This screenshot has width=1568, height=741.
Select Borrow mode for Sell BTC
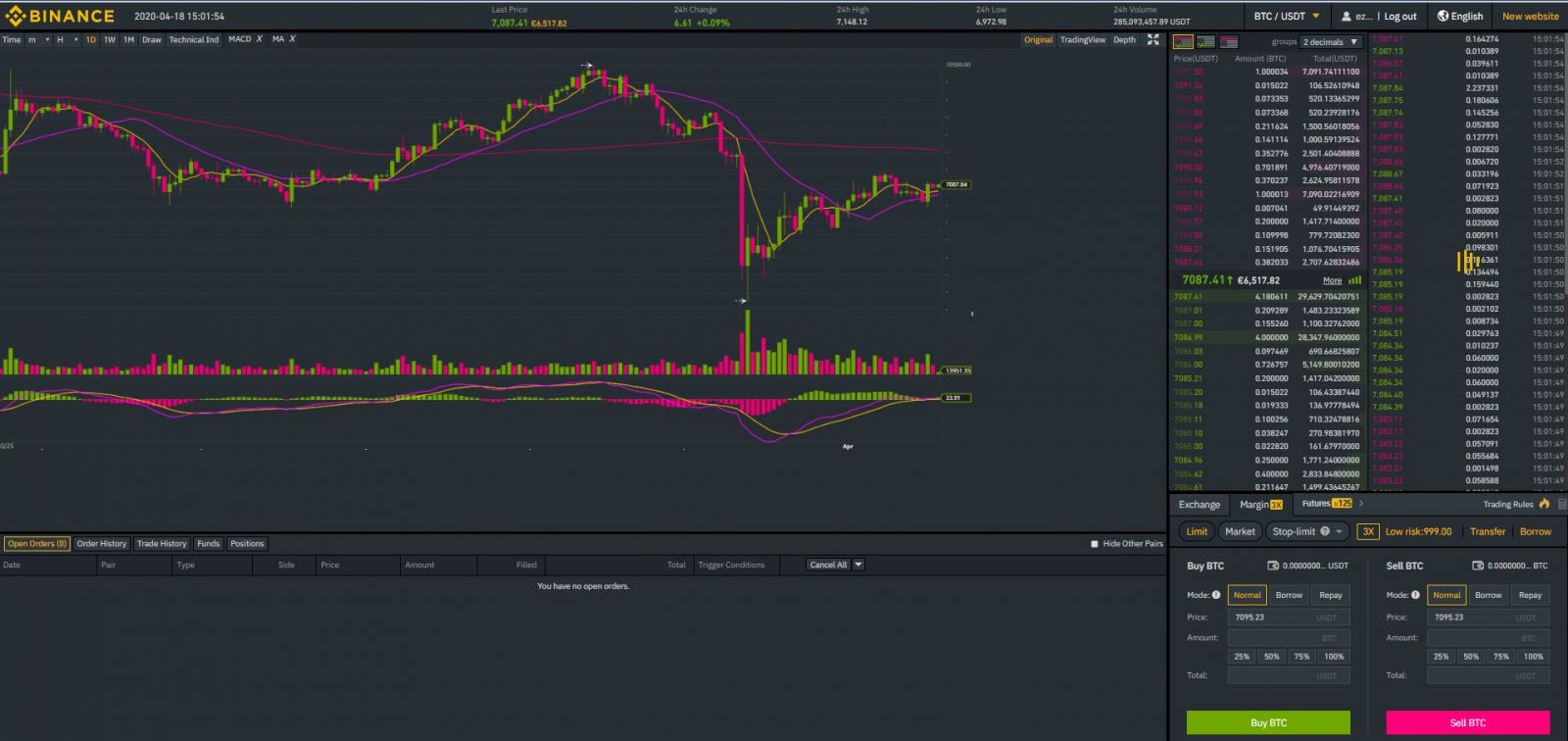pos(1489,595)
